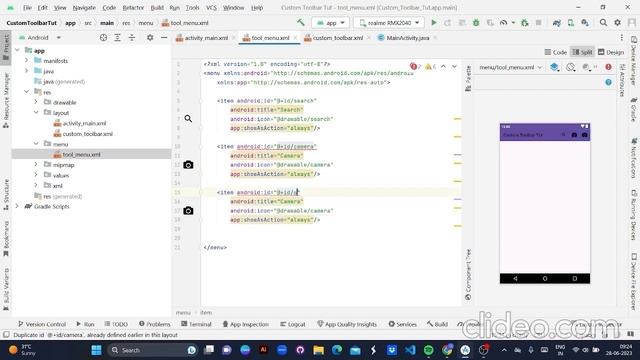The height and width of the screenshot is (360, 640).
Task: Switch editor to Design view
Action: pos(611,52)
